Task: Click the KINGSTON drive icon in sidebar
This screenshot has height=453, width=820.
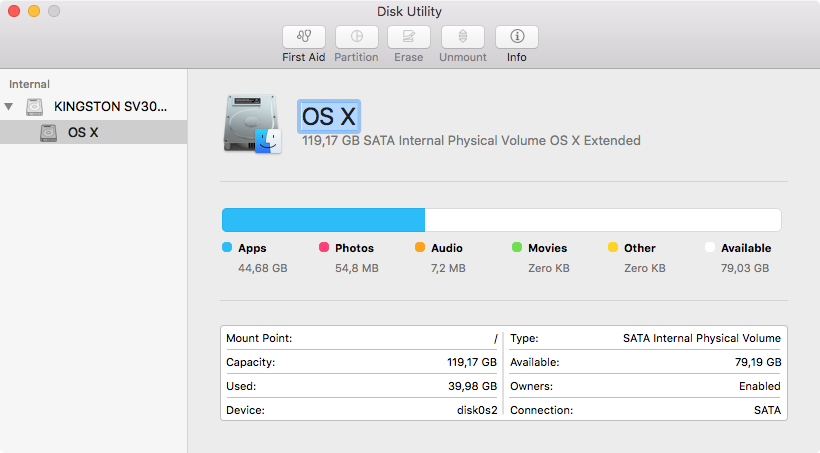Action: pyautogui.click(x=35, y=107)
